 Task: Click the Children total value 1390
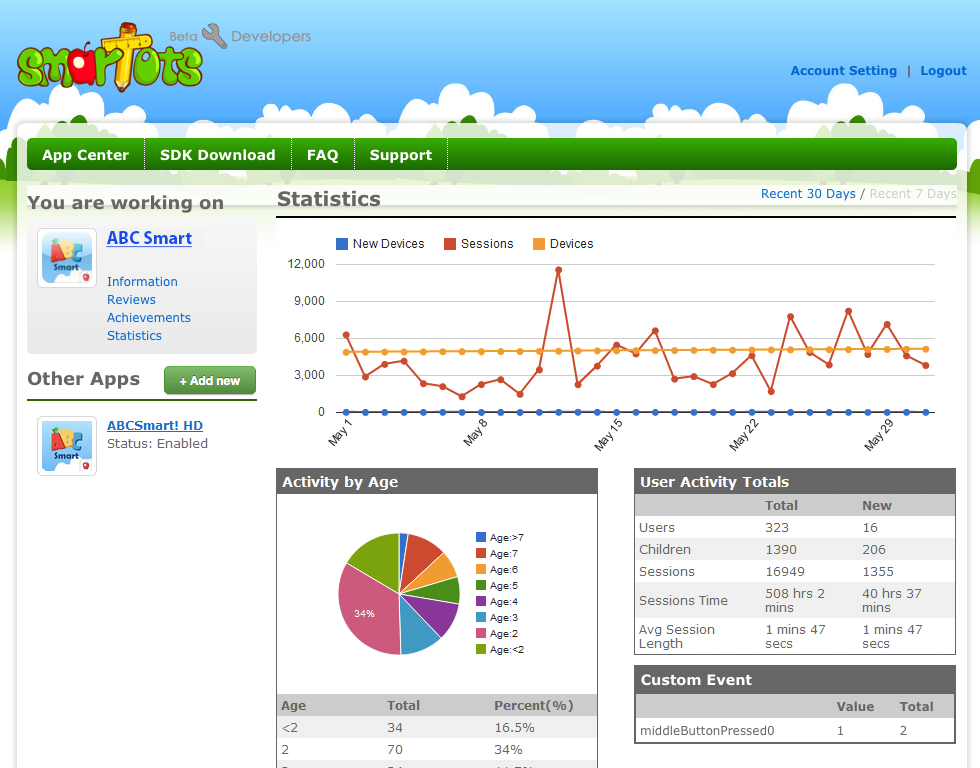781,549
